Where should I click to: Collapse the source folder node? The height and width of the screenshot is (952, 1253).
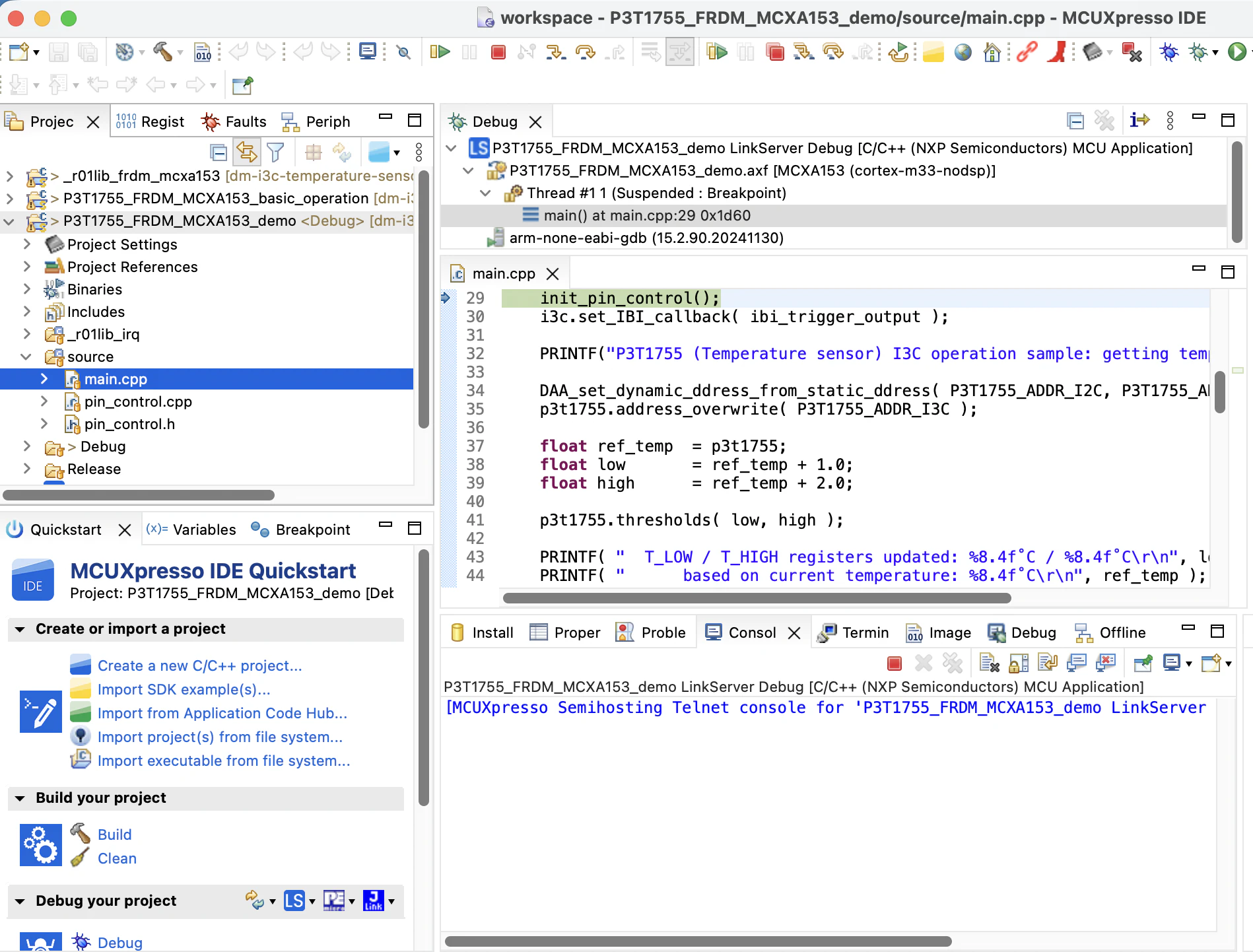click(26, 357)
